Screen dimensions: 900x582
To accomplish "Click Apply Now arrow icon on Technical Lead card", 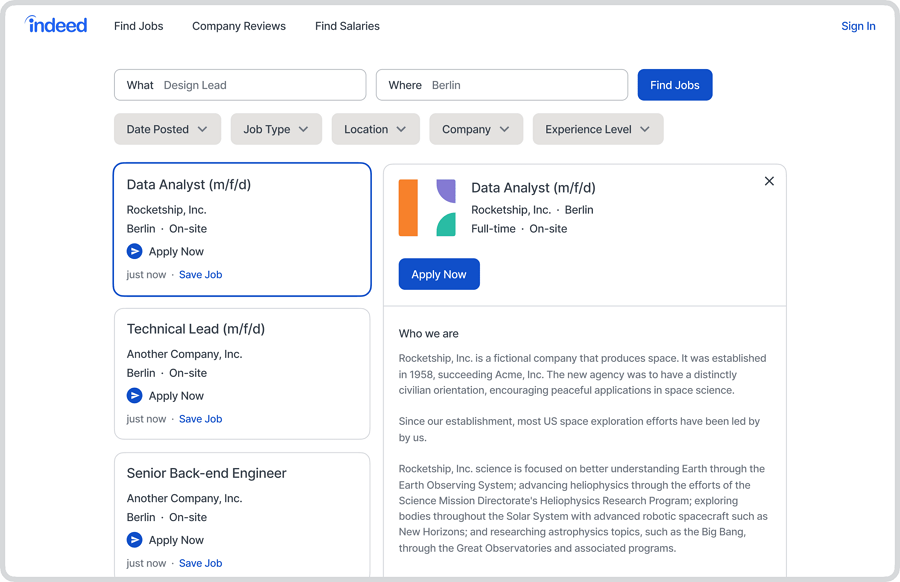I will 135,396.
